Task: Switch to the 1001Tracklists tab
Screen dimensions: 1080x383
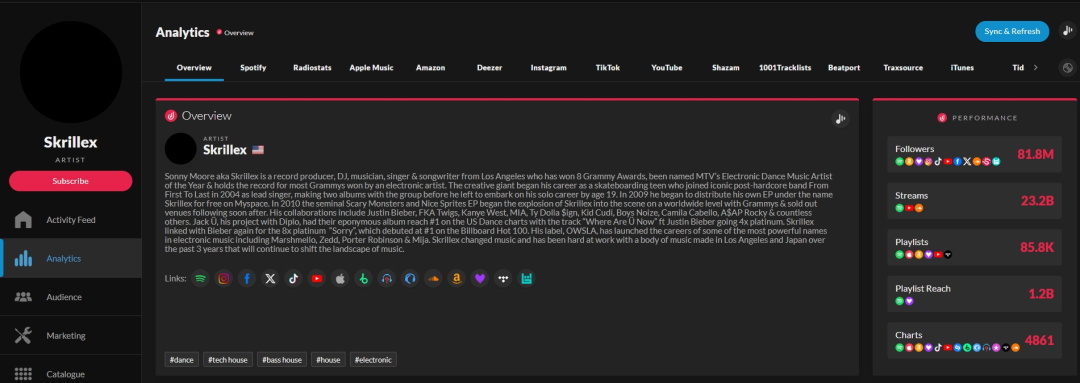Action: pyautogui.click(x=785, y=68)
